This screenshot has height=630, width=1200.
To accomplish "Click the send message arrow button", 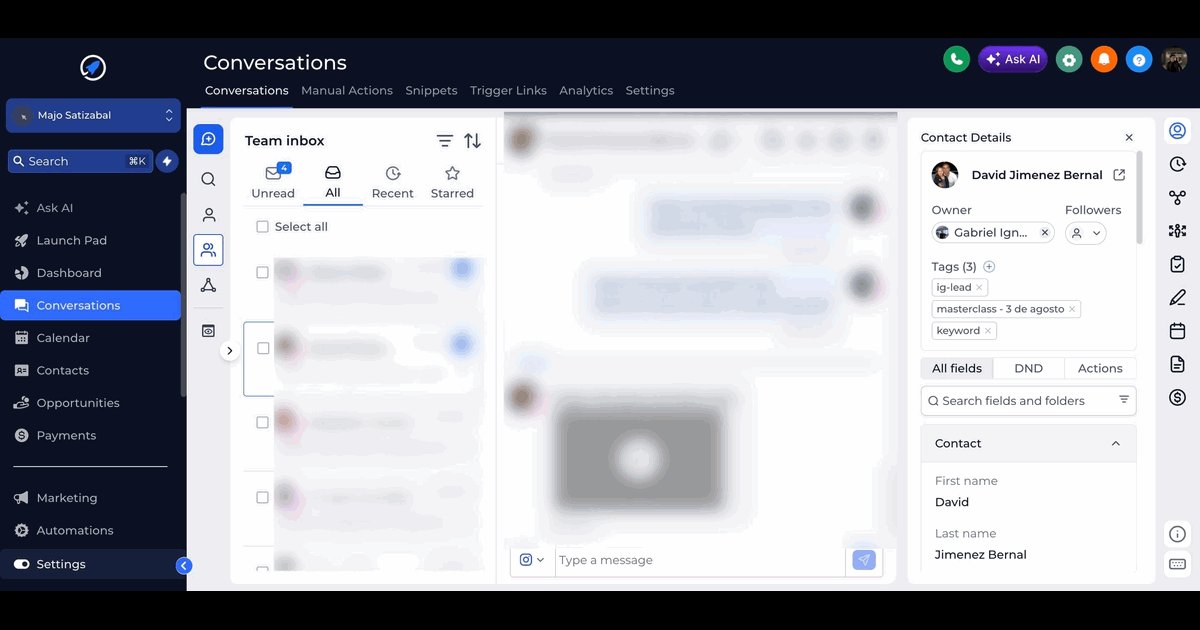I will coord(864,560).
